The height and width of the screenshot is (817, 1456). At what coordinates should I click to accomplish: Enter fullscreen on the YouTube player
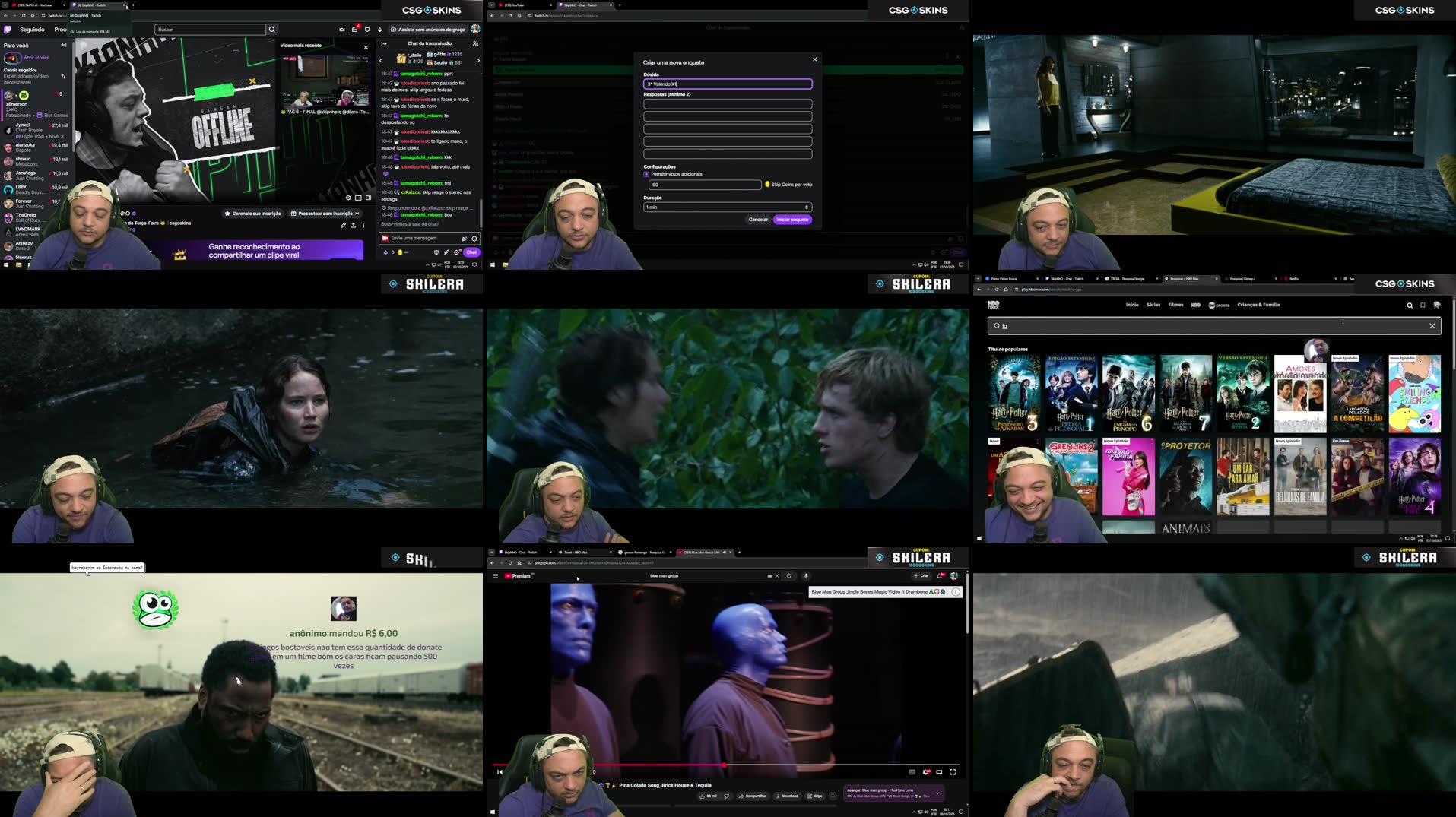click(953, 772)
